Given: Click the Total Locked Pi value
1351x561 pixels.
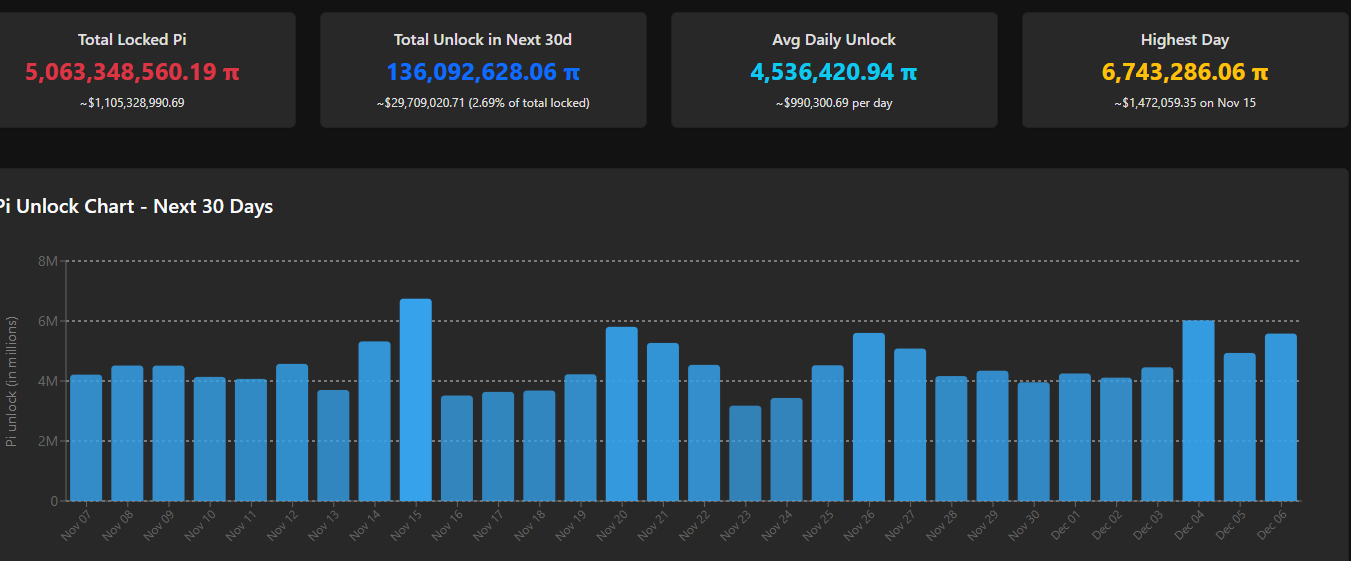Looking at the screenshot, I should 132,72.
